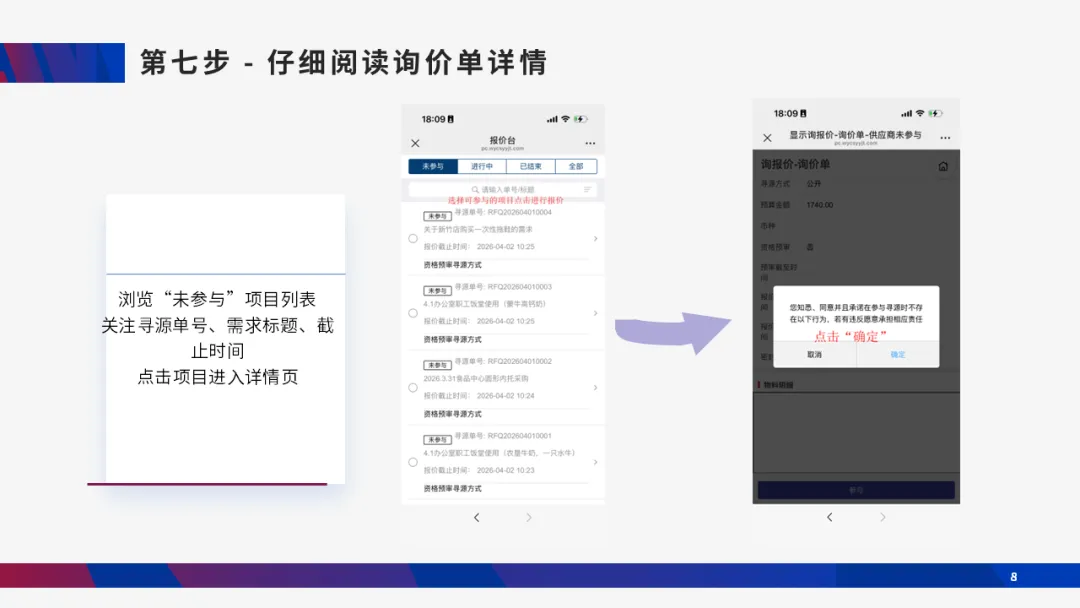The height and width of the screenshot is (608, 1080).
Task: Click battery icon in 报价台 phone status bar
Action: tap(581, 119)
